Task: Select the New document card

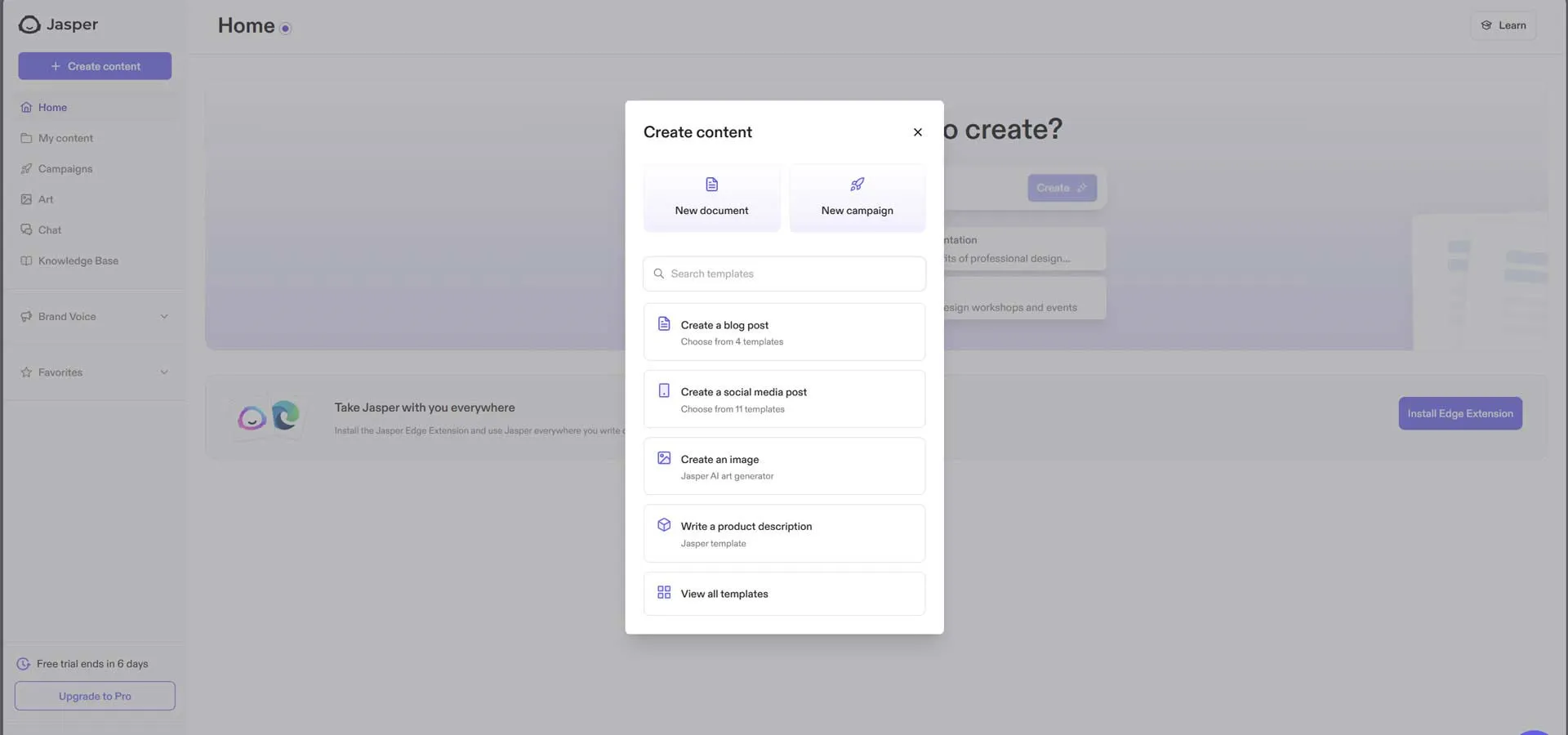Action: 711,198
